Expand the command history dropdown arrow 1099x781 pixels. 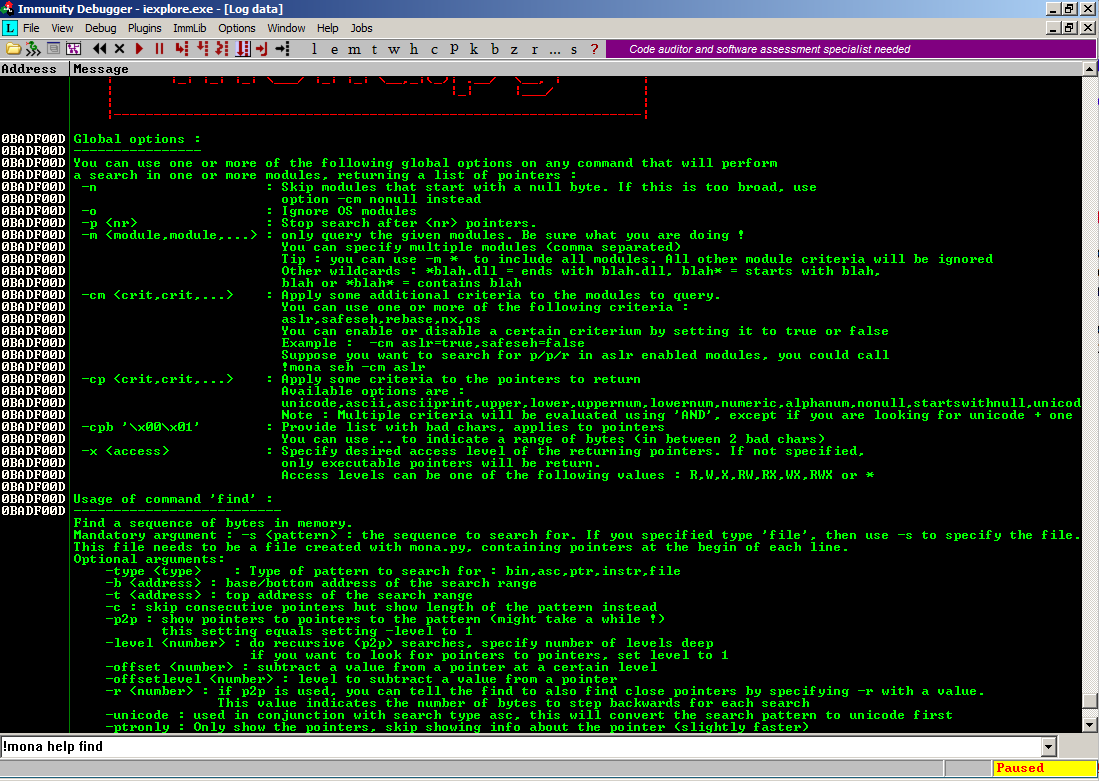pyautogui.click(x=1049, y=747)
